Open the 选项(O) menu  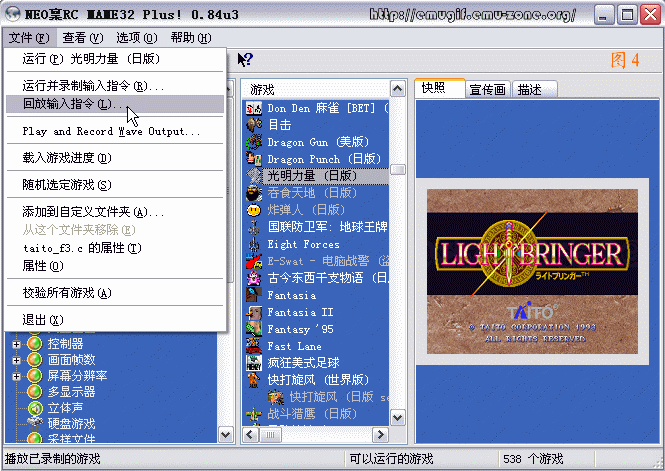tap(137, 38)
